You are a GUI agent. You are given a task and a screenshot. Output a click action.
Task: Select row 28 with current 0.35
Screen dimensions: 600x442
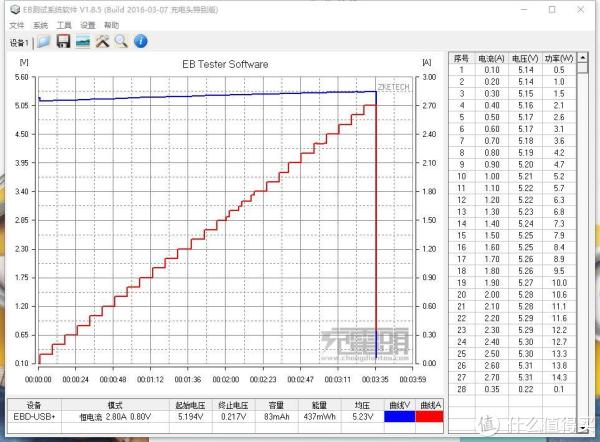512,389
